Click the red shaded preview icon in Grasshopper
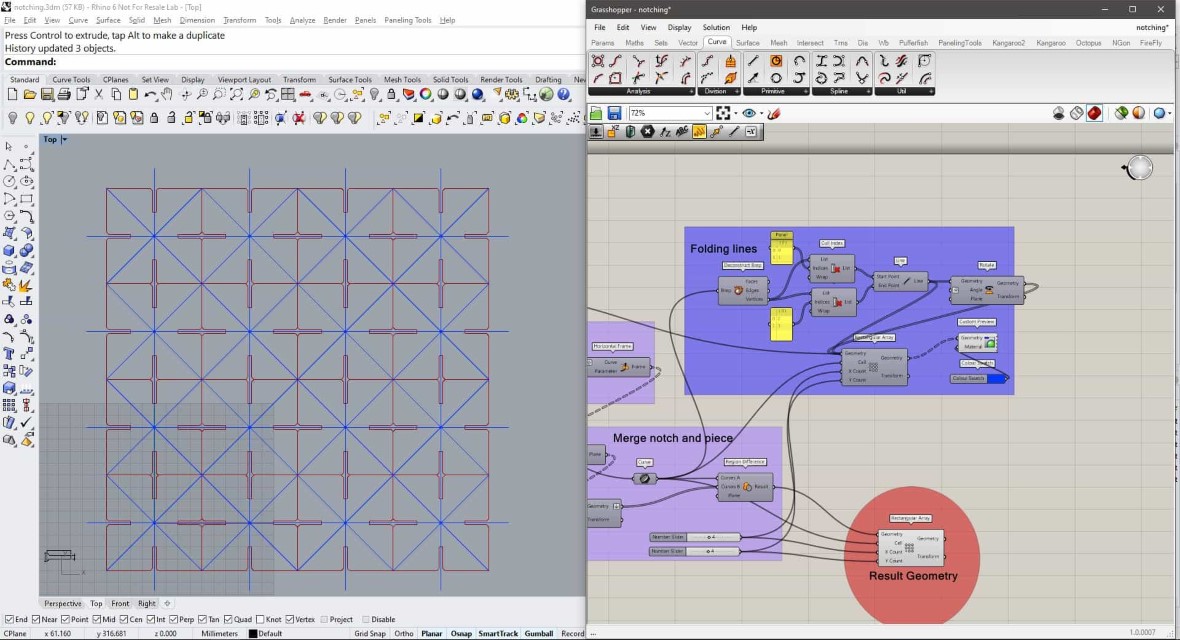 click(x=1094, y=113)
